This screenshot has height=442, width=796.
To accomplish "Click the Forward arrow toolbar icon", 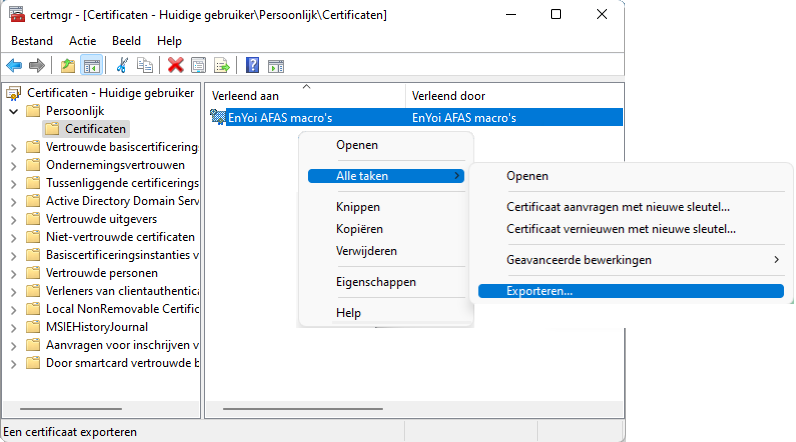I will coord(37,65).
